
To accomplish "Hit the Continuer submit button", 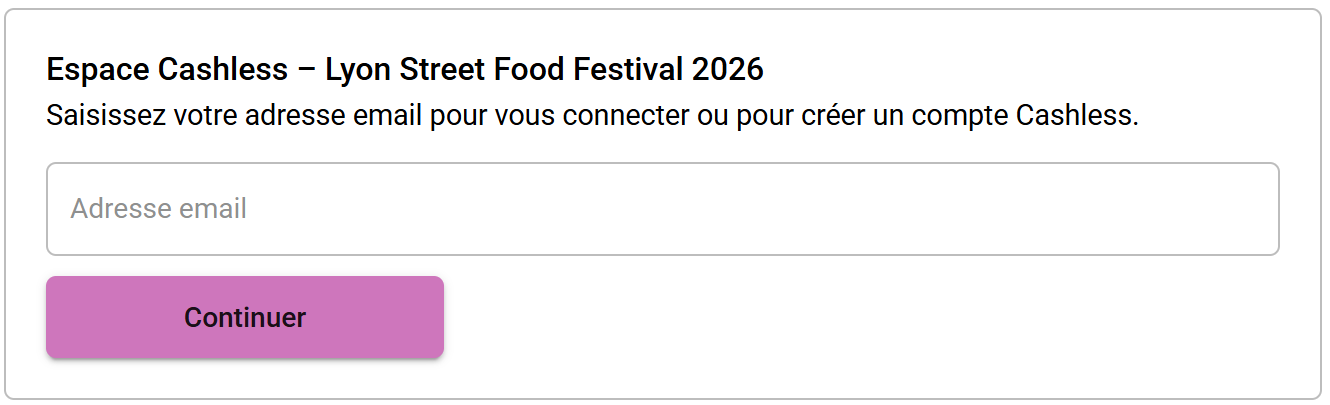I will 245,317.
